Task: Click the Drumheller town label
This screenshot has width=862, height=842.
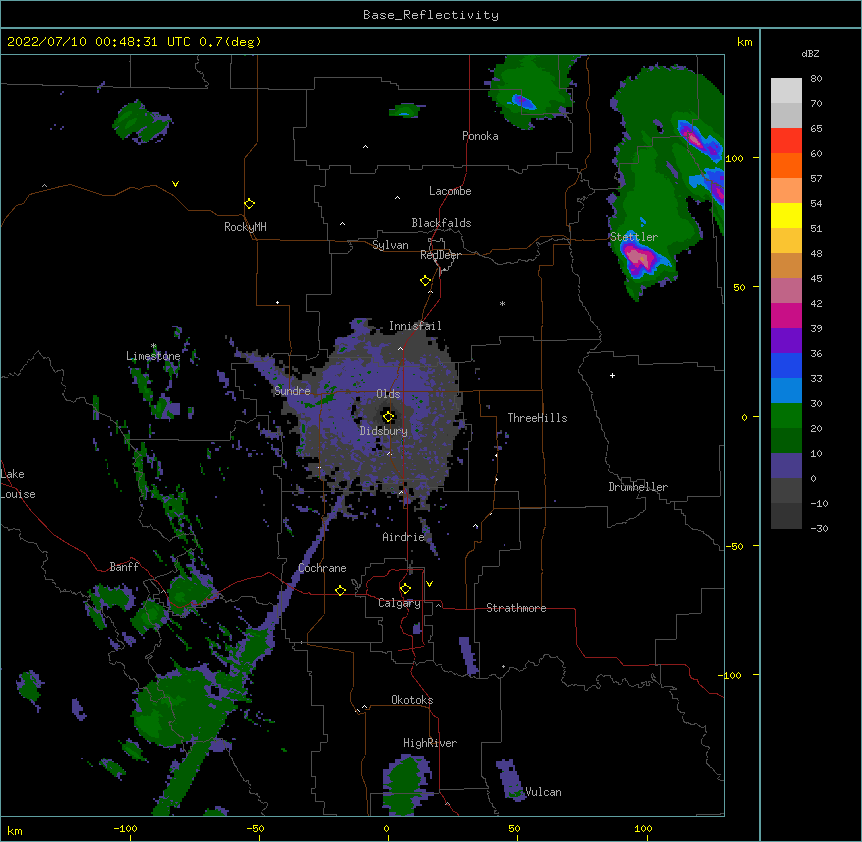Action: [638, 487]
